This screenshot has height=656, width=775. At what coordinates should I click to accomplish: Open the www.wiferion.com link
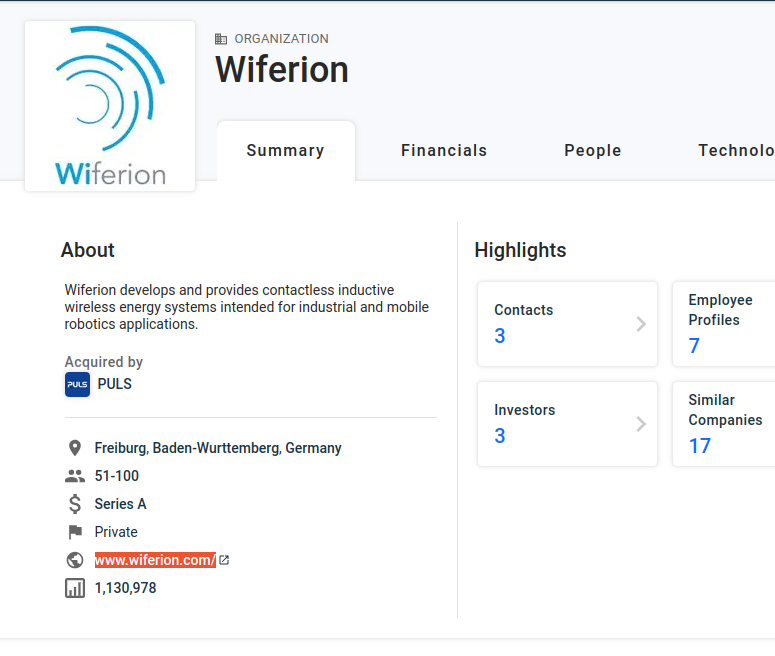pos(155,560)
